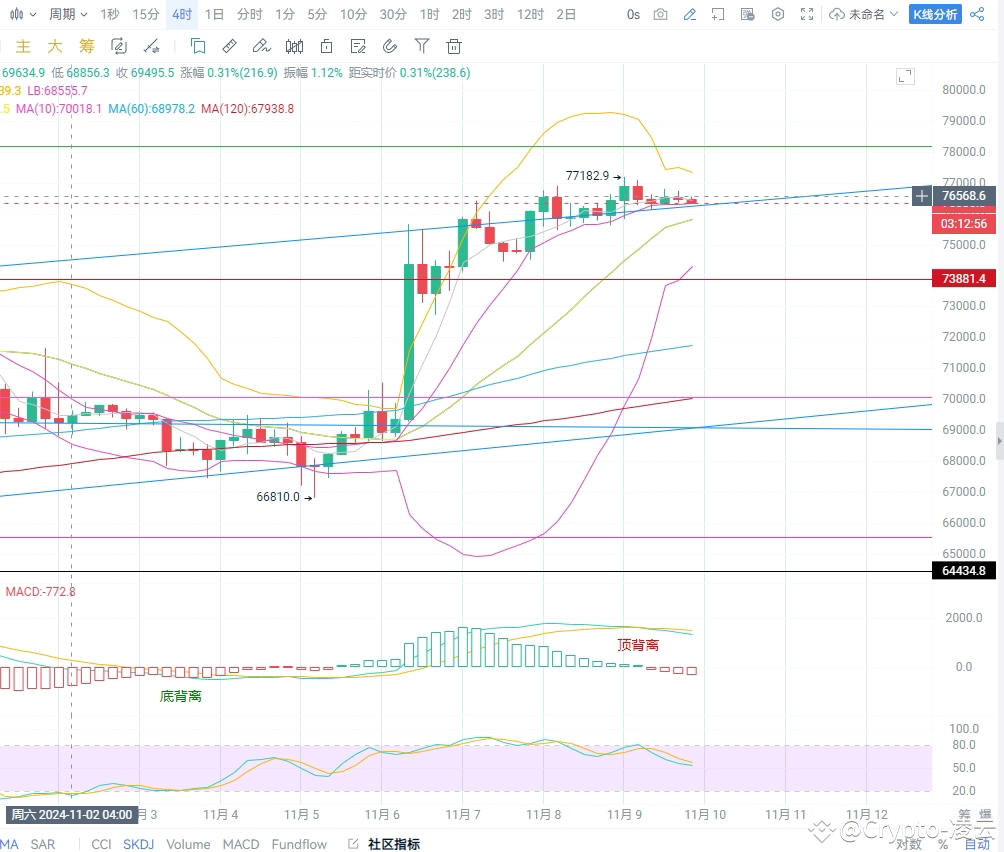The width and height of the screenshot is (1004, 852).
Task: Open the drawings filter funnel icon
Action: [420, 46]
